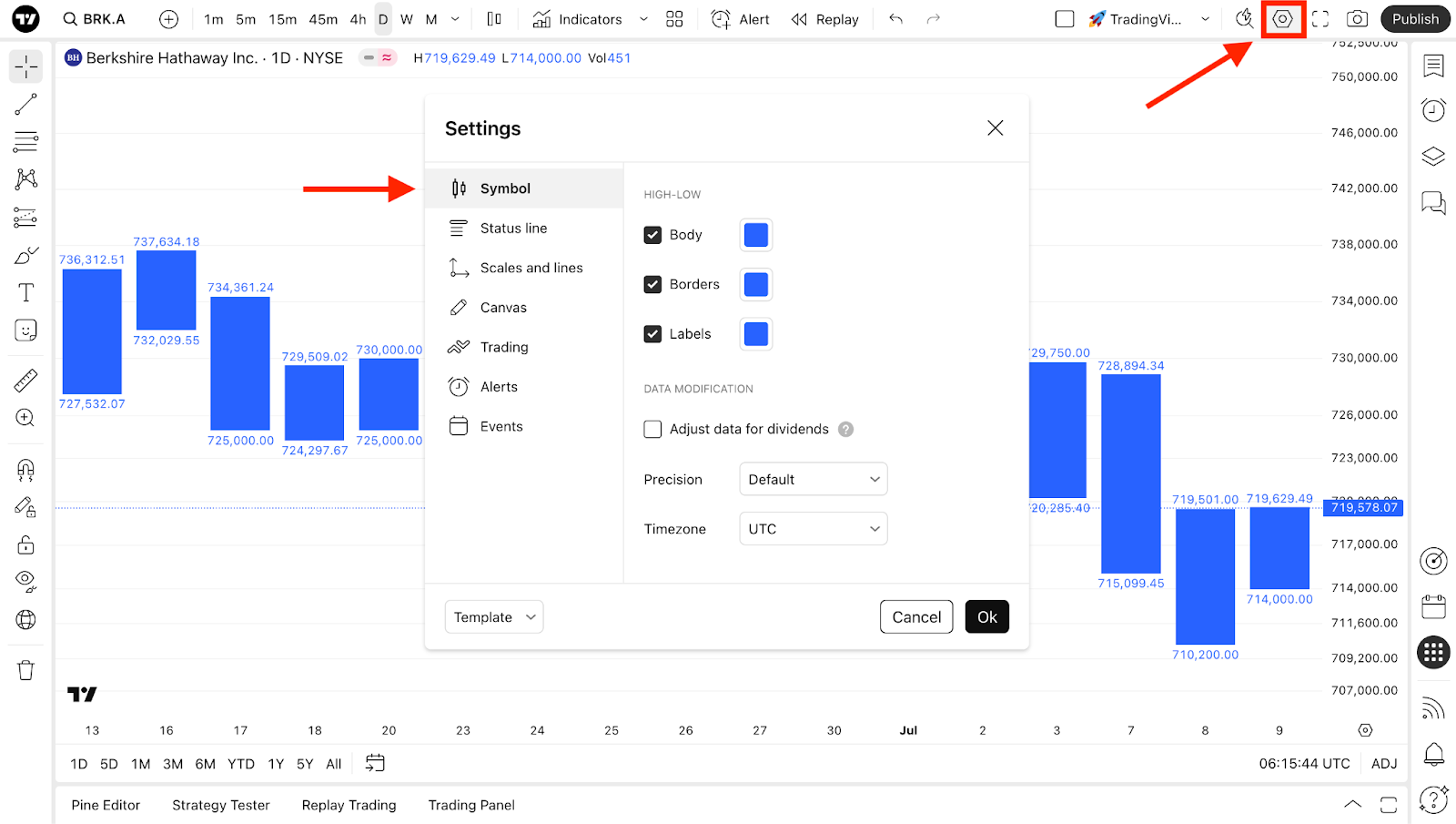
Task: Click the trash icon to remove drawings
Action: 25,670
